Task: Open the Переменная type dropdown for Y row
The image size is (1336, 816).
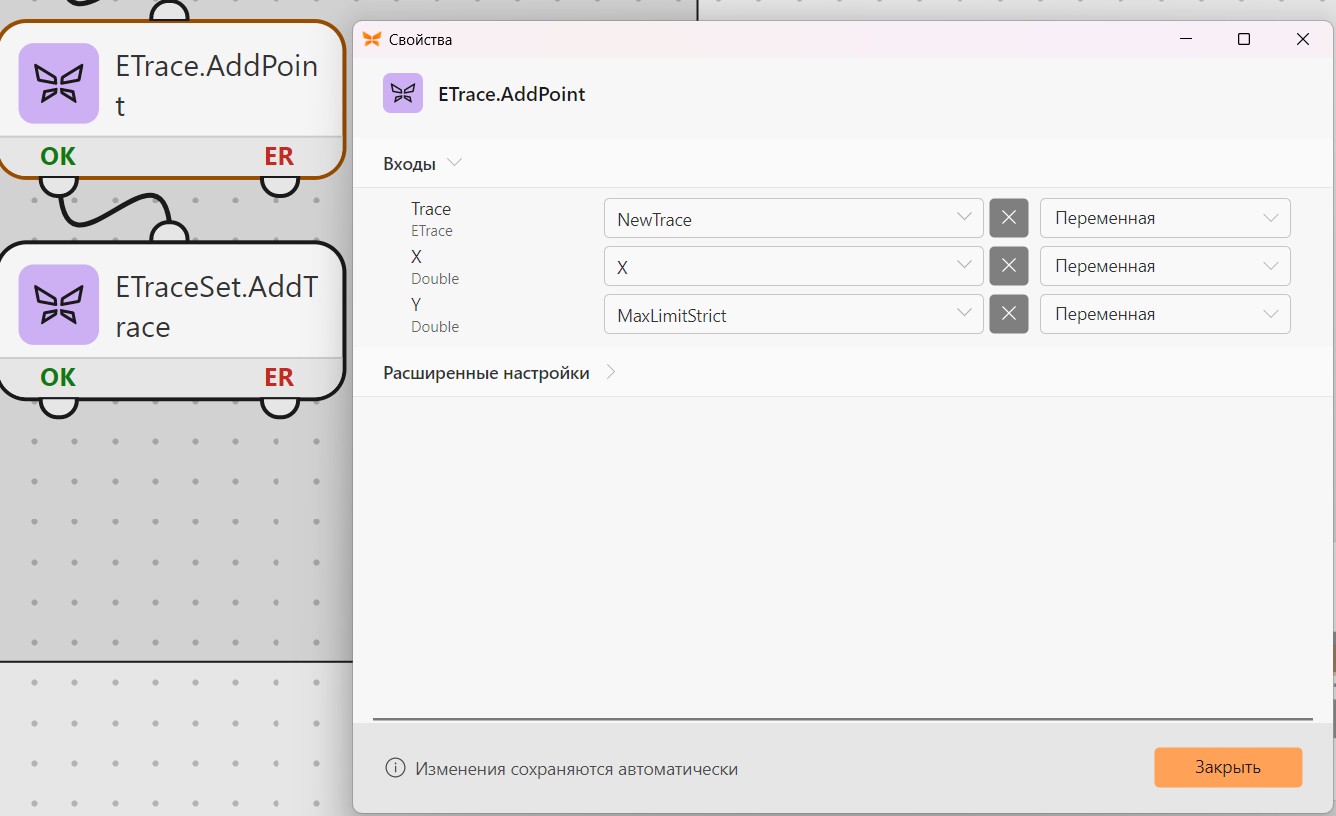Action: (1165, 314)
